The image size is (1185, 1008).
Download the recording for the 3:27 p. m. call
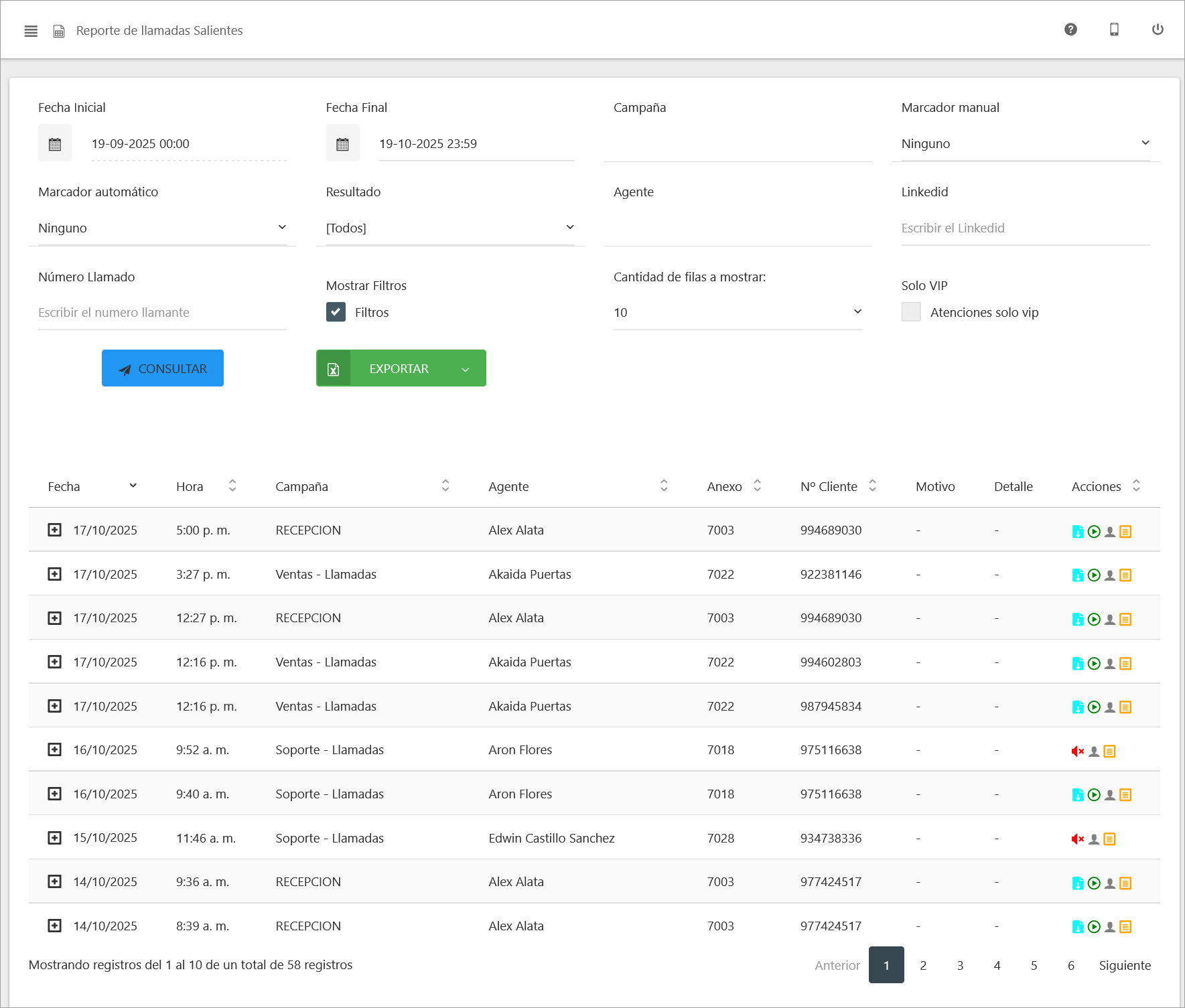pos(1077,575)
